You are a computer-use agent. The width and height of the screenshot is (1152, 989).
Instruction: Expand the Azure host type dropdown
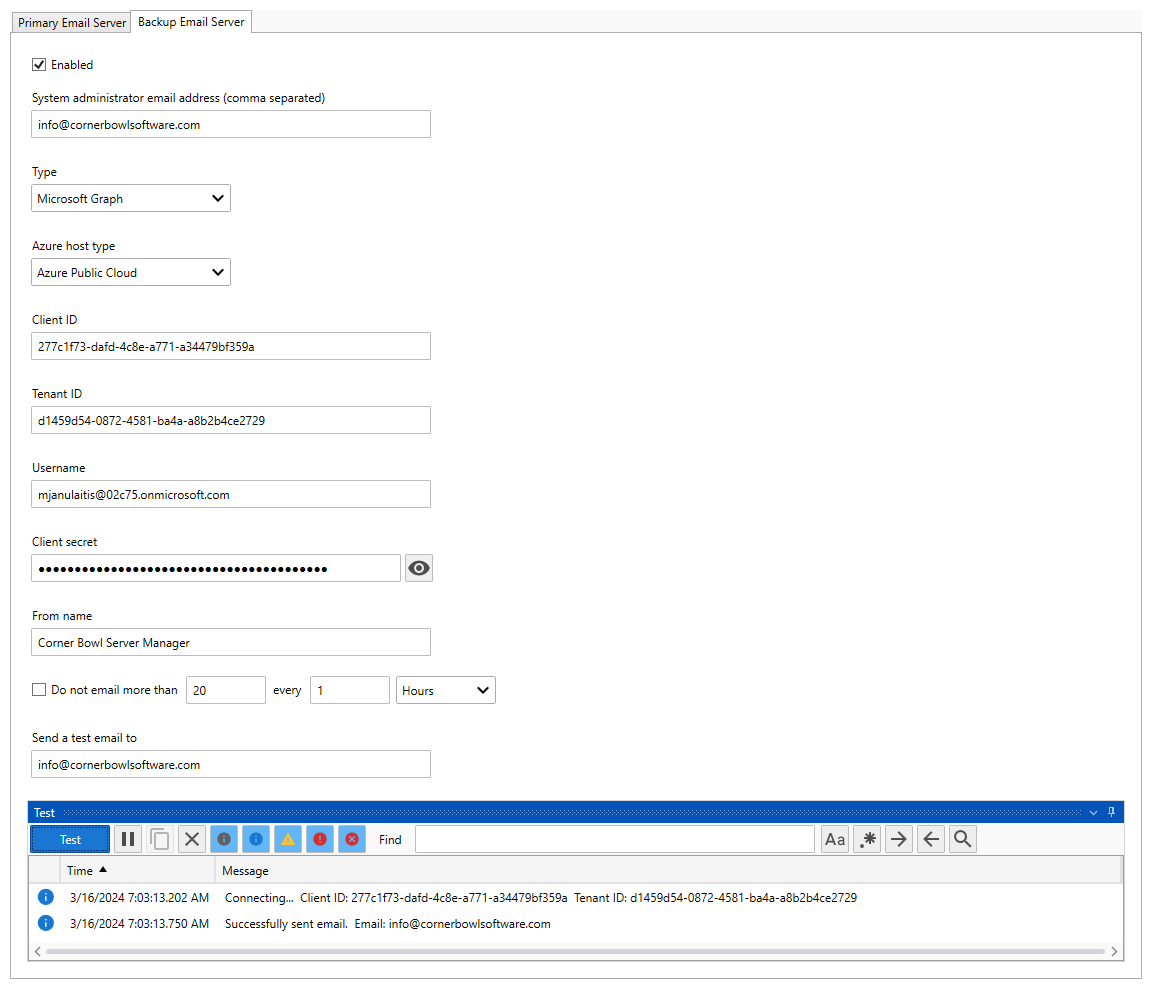pos(131,272)
